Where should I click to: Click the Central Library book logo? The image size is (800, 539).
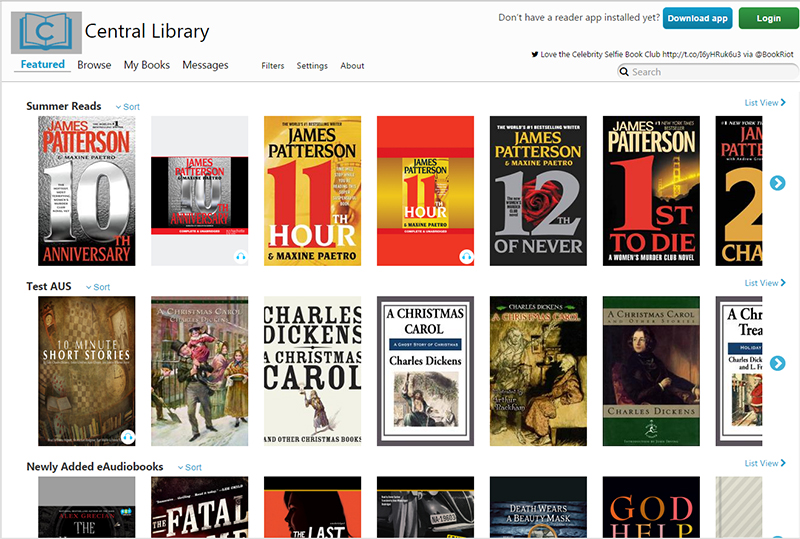[x=46, y=33]
